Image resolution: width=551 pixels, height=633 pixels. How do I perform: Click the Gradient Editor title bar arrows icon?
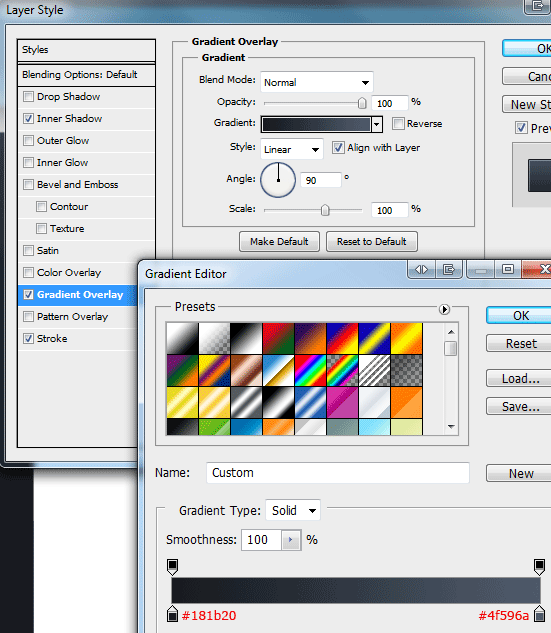(421, 269)
